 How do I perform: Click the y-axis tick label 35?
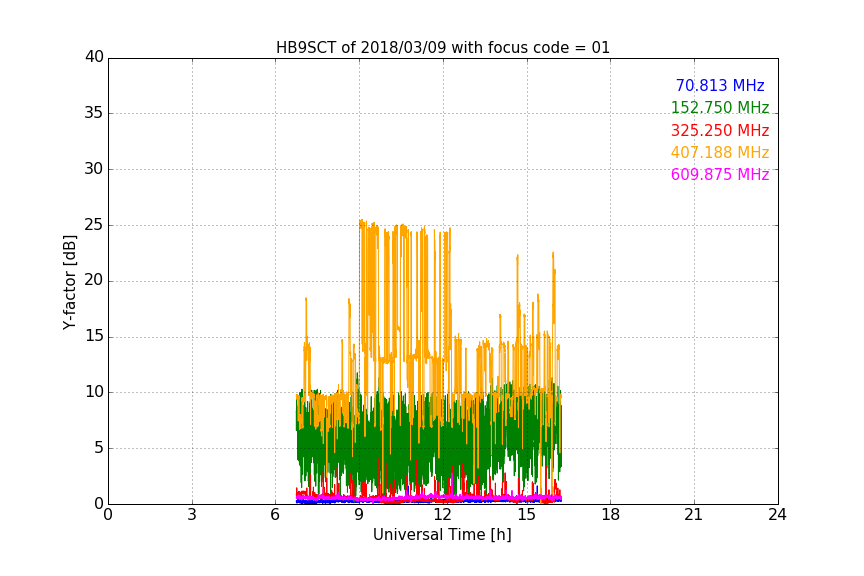[94, 113]
